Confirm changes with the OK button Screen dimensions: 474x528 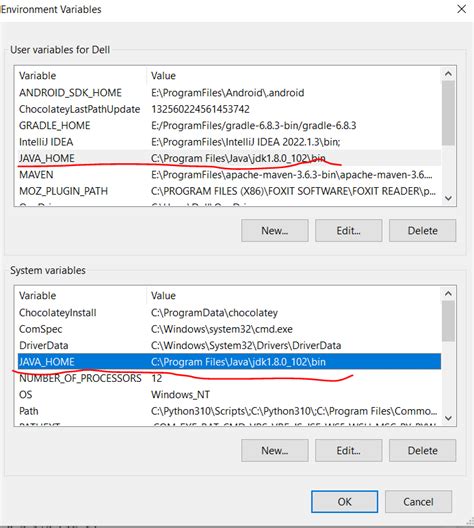pos(344,502)
